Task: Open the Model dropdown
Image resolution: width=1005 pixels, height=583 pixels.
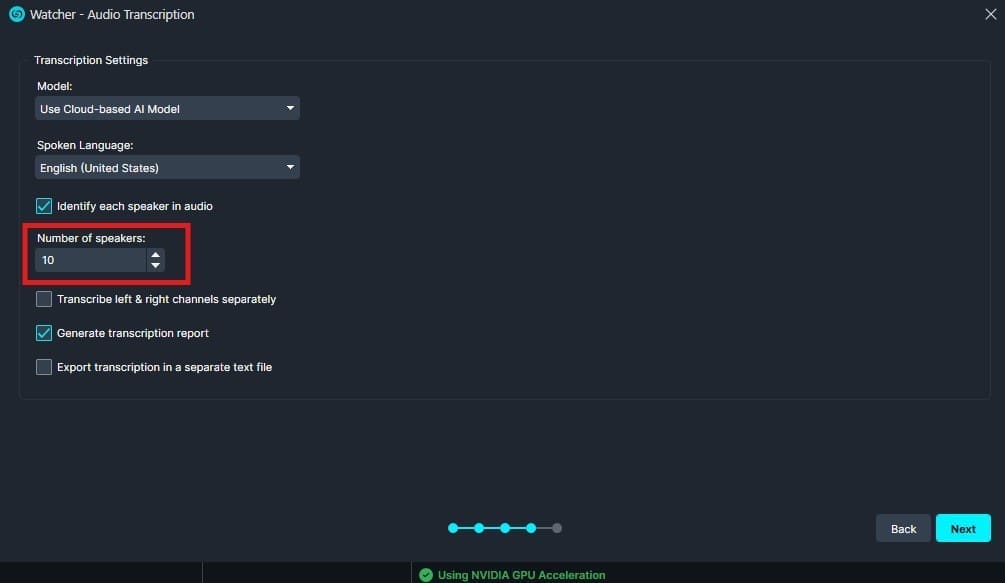Action: (167, 108)
